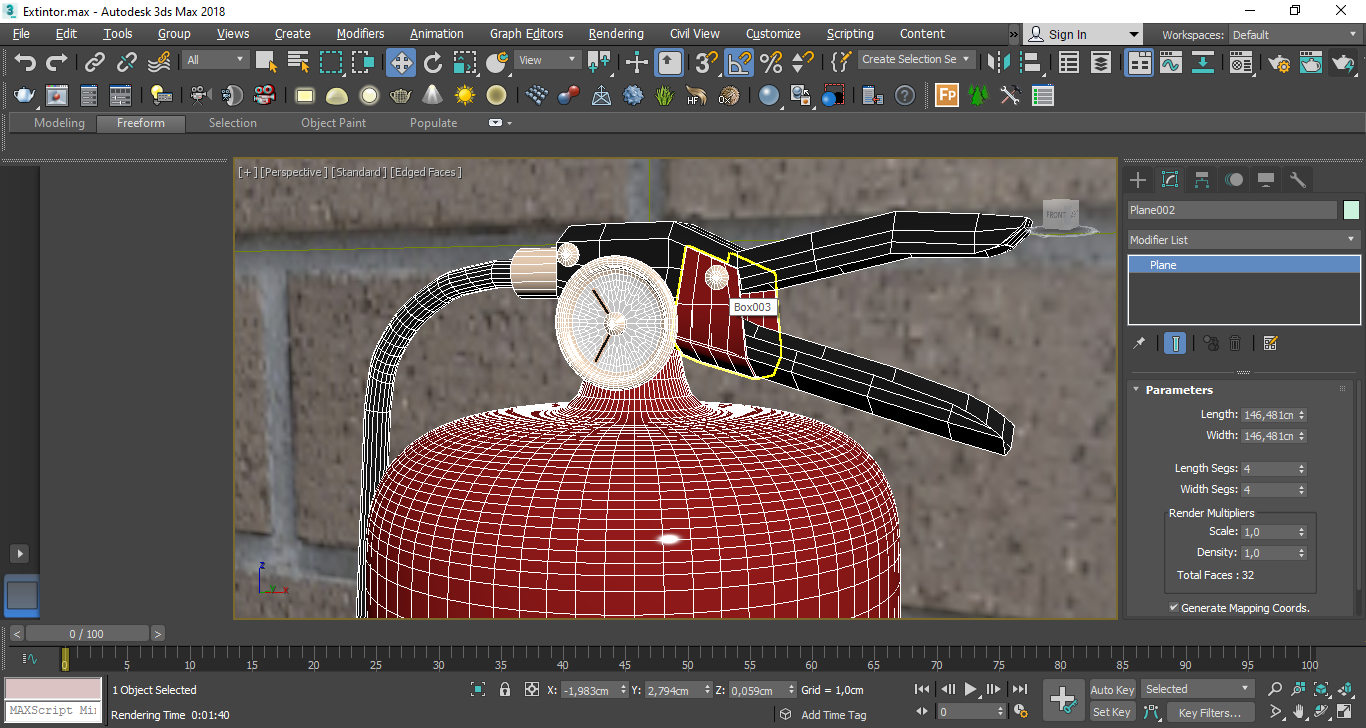Viewport: 1366px width, 728px height.
Task: Switch to the Hierarchy command panel tab
Action: (1202, 180)
